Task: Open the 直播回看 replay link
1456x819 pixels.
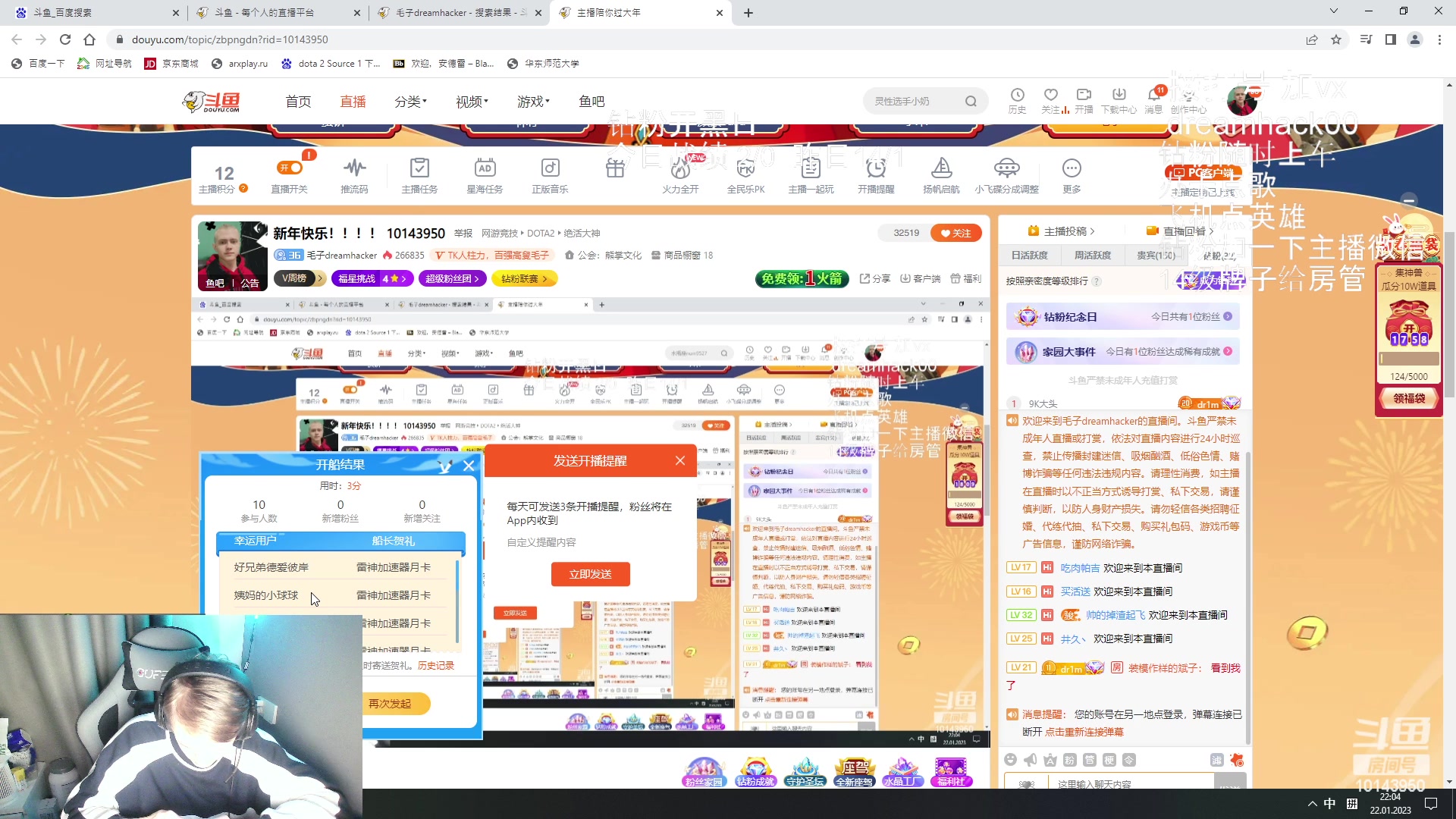Action: 1180,231
